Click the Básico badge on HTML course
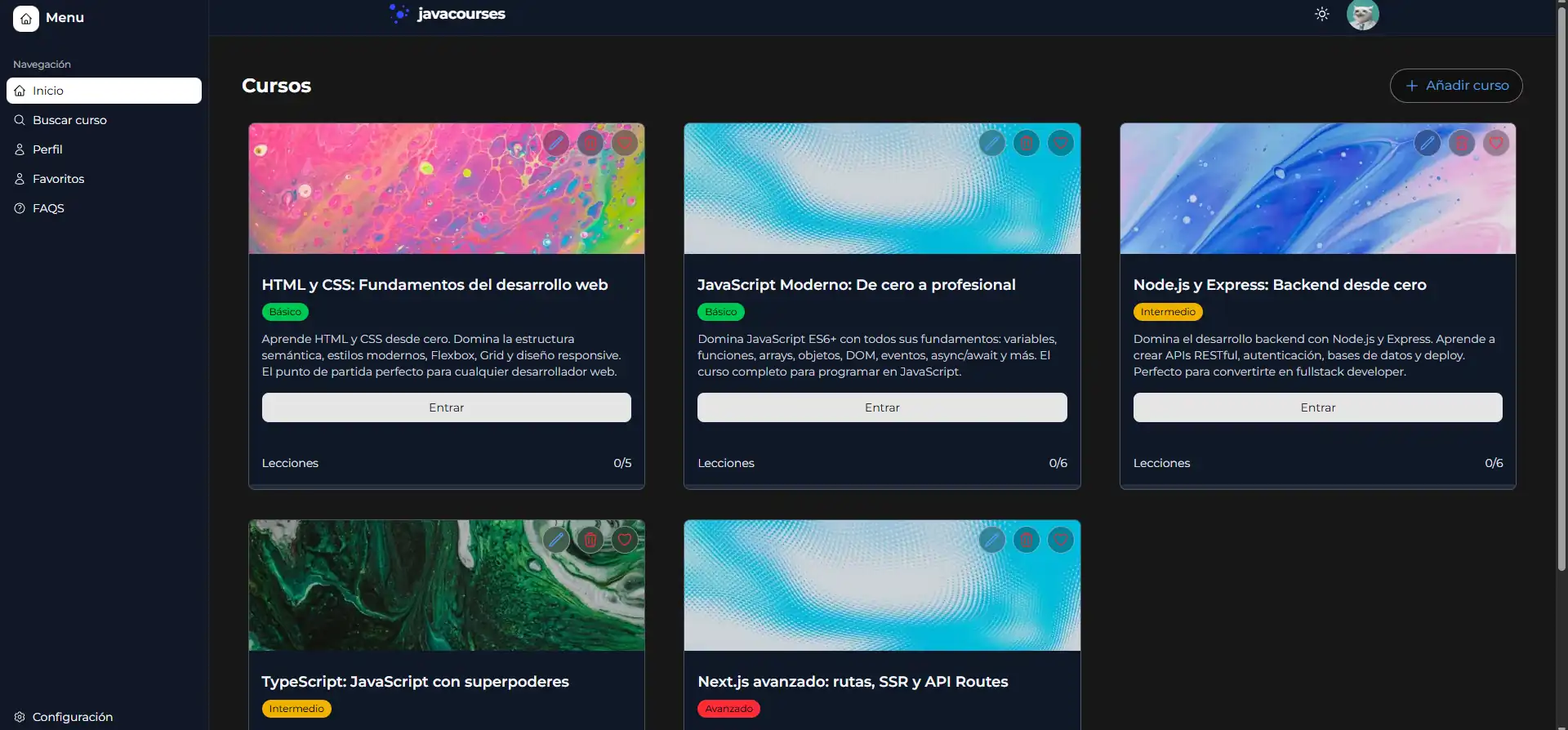The width and height of the screenshot is (1568, 730). [x=285, y=312]
